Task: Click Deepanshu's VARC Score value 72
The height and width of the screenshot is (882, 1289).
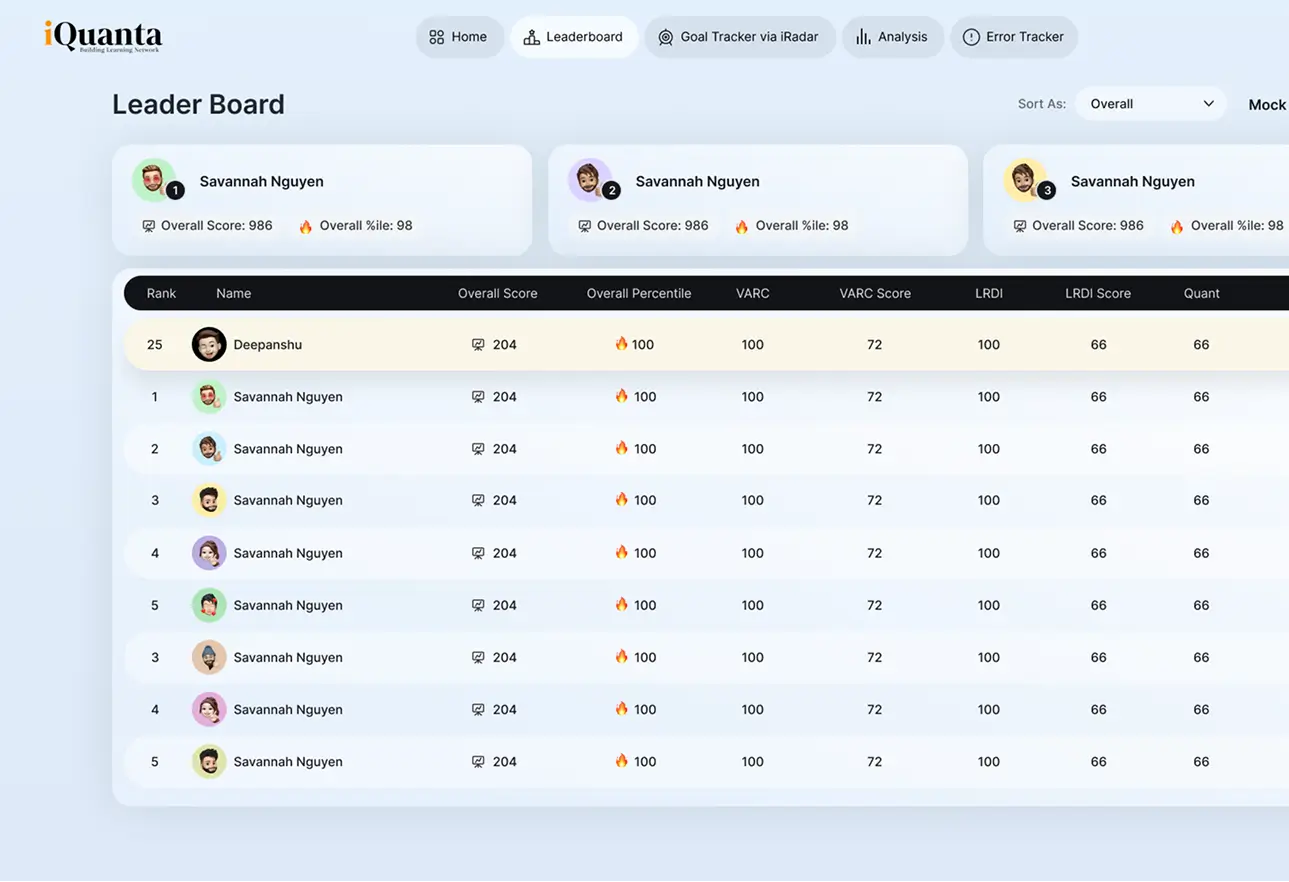Action: tap(875, 345)
